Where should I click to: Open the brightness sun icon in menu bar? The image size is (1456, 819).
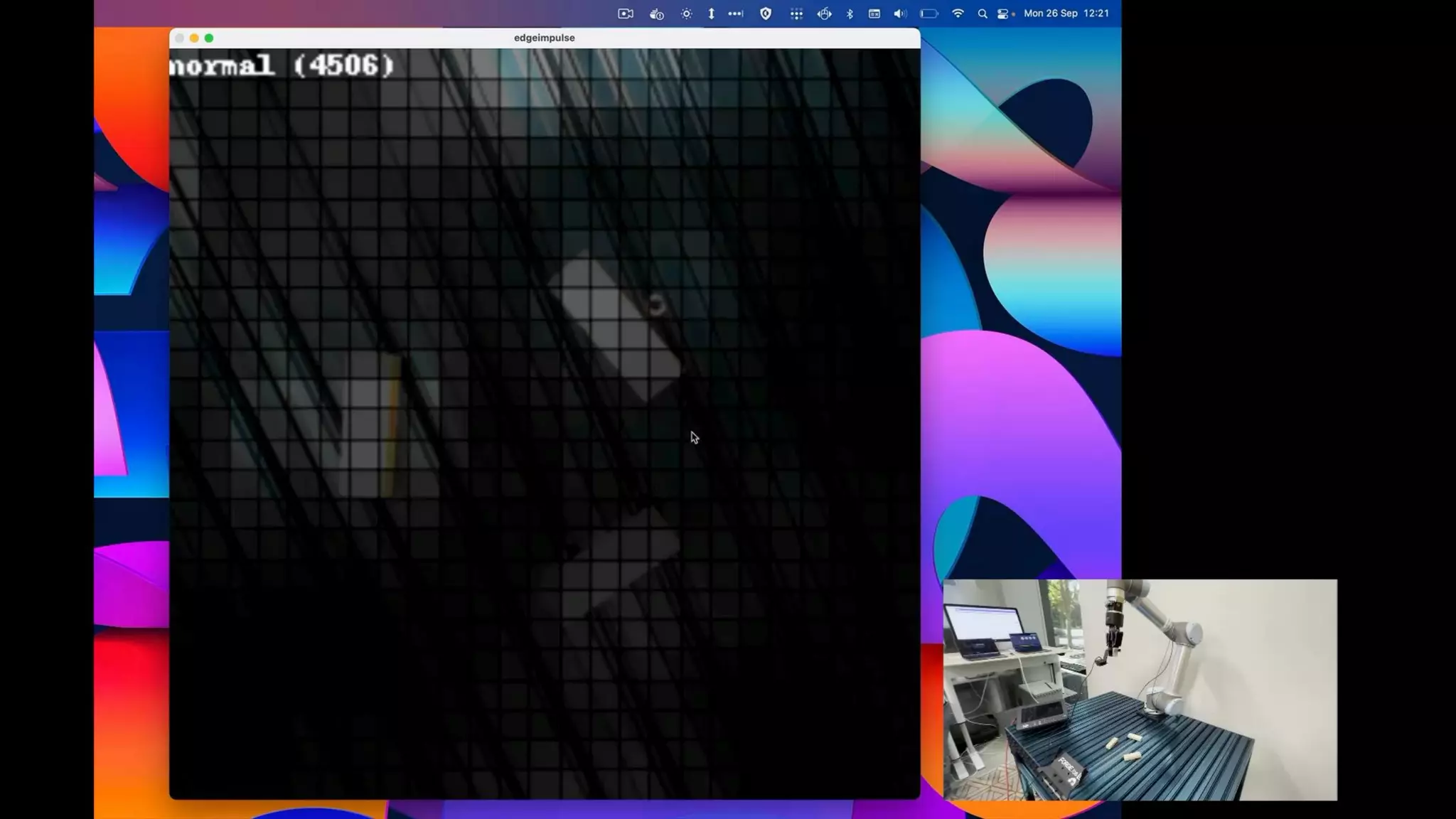click(x=686, y=14)
